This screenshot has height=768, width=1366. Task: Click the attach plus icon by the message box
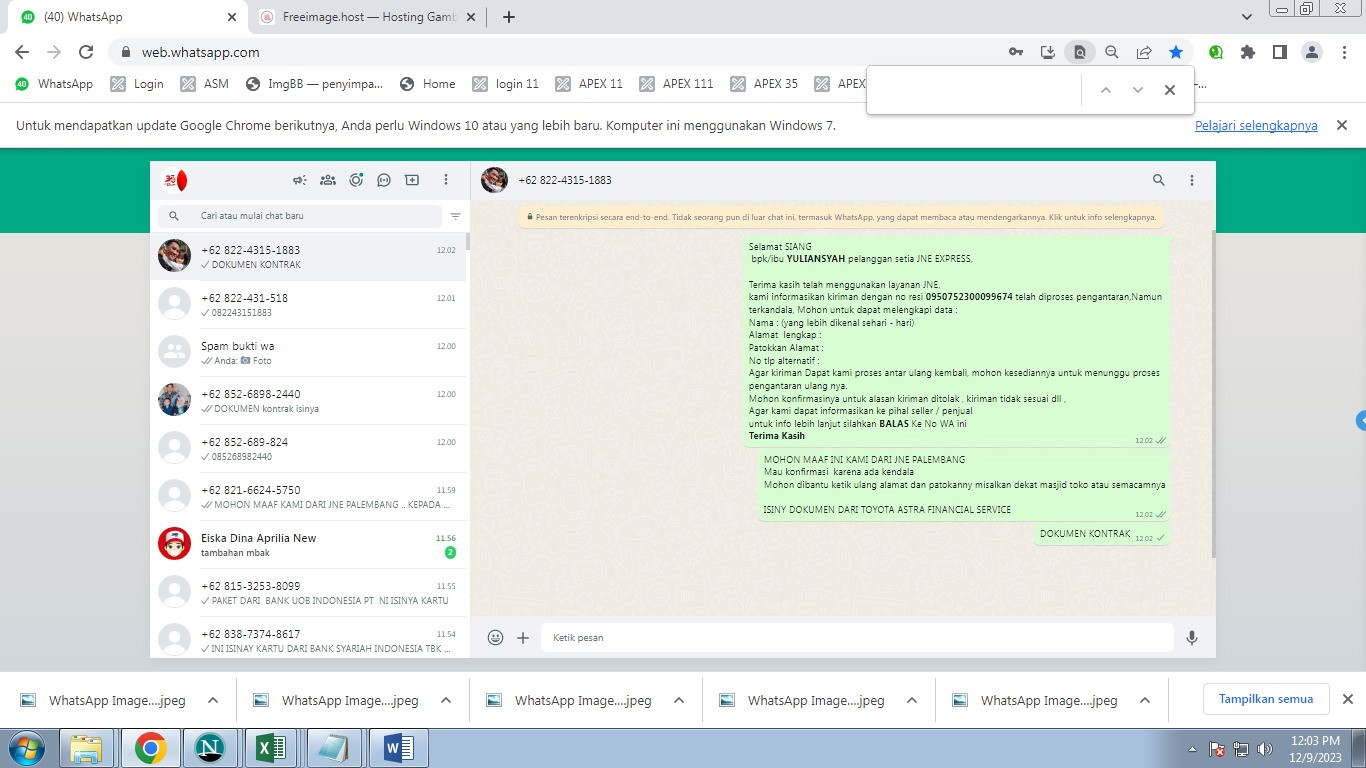click(523, 637)
